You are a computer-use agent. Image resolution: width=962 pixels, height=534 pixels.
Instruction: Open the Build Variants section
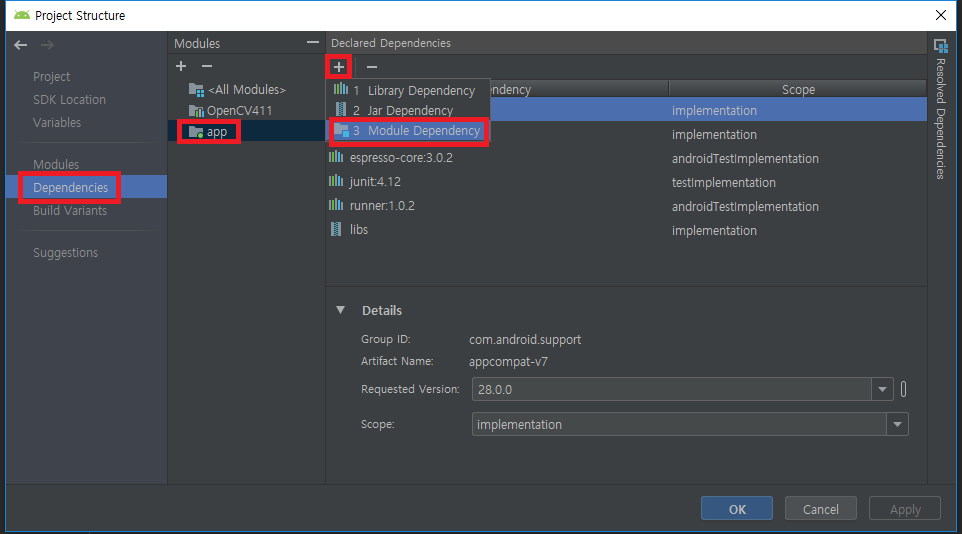pos(70,211)
